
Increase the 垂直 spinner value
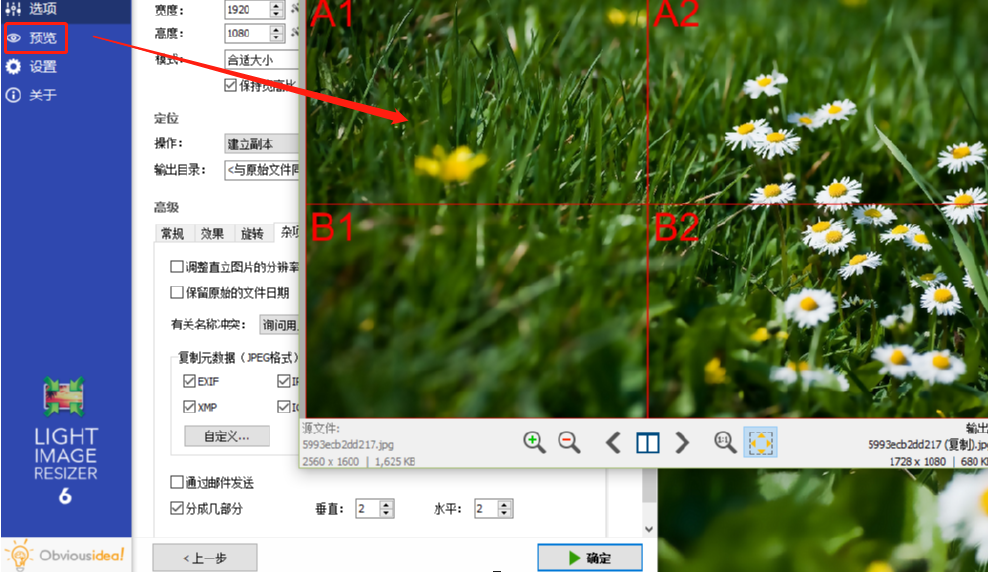(x=387, y=504)
